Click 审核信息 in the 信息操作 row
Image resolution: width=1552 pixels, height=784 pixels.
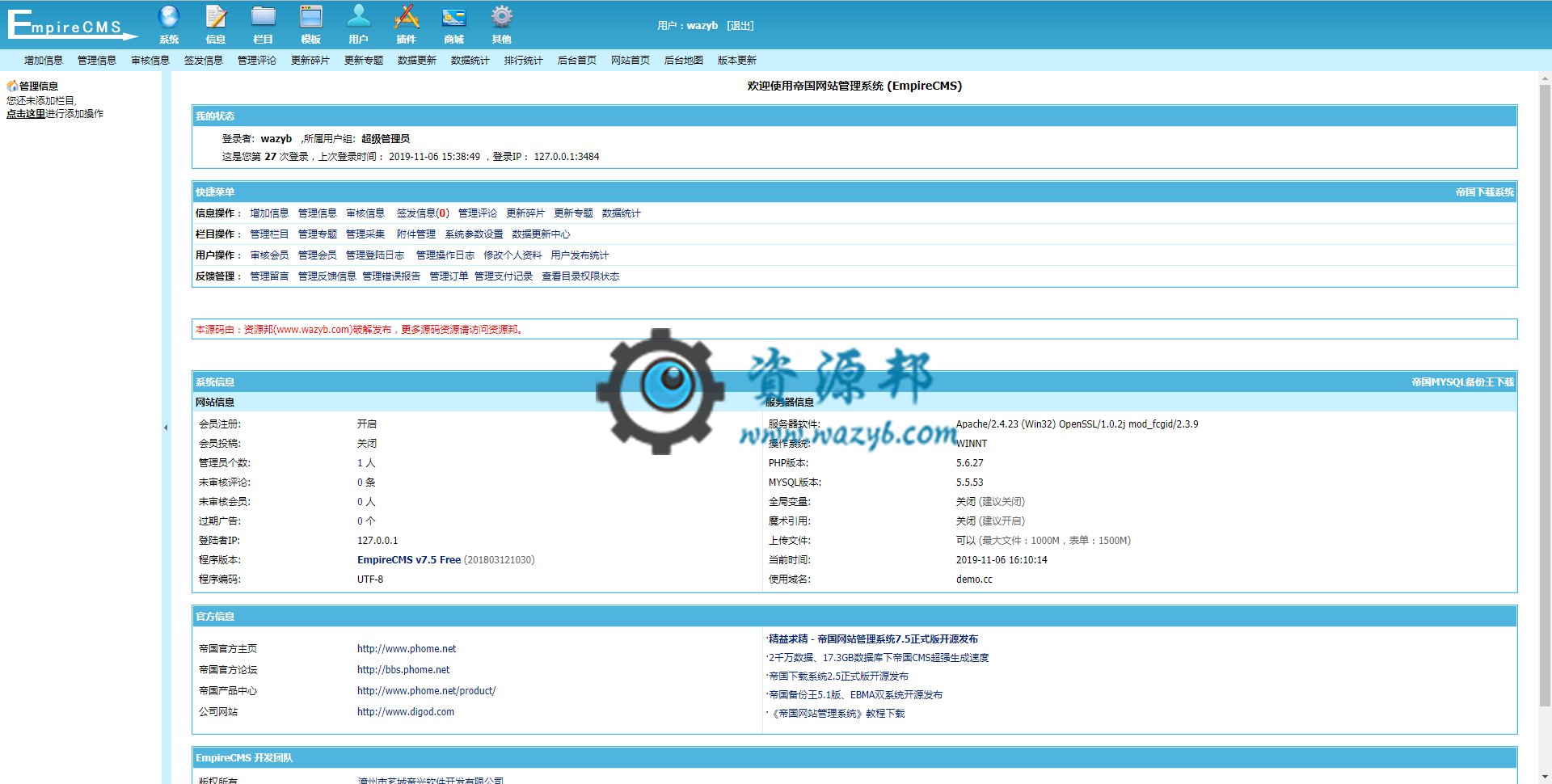[x=365, y=213]
